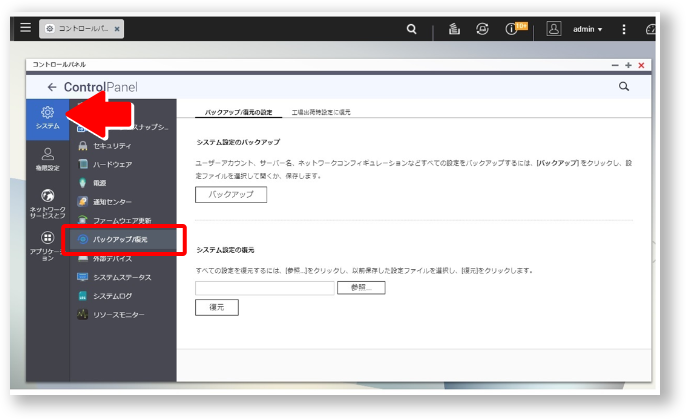Minimize the Control Panel window
The height and width of the screenshot is (419, 686).
coord(615,65)
